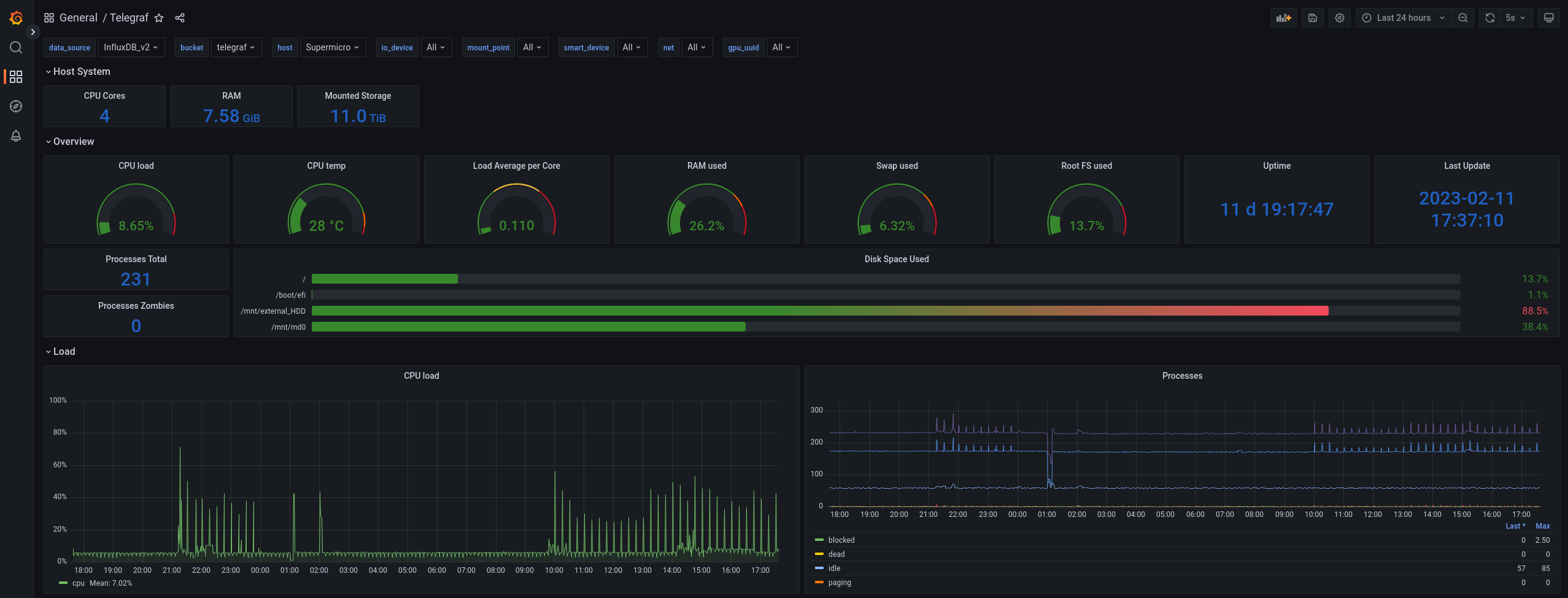
Task: Save dashboard with the save icon
Action: pos(1313,18)
